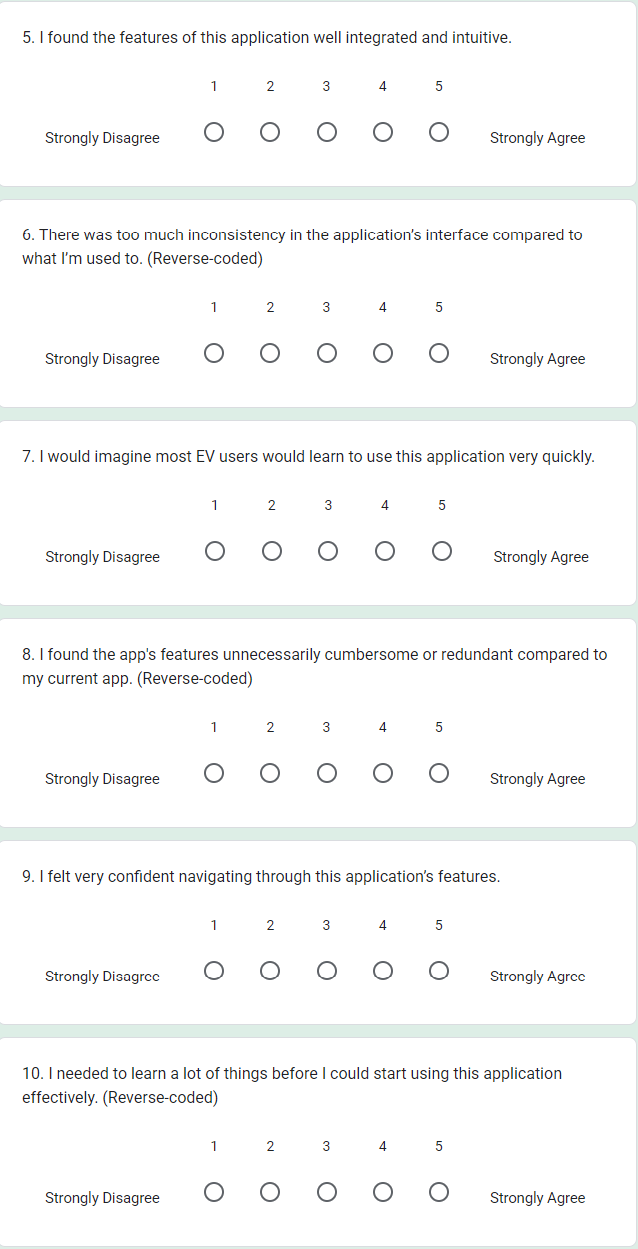The width and height of the screenshot is (638, 1249).
Task: Choose rating 5 for question 9
Action: [x=438, y=971]
